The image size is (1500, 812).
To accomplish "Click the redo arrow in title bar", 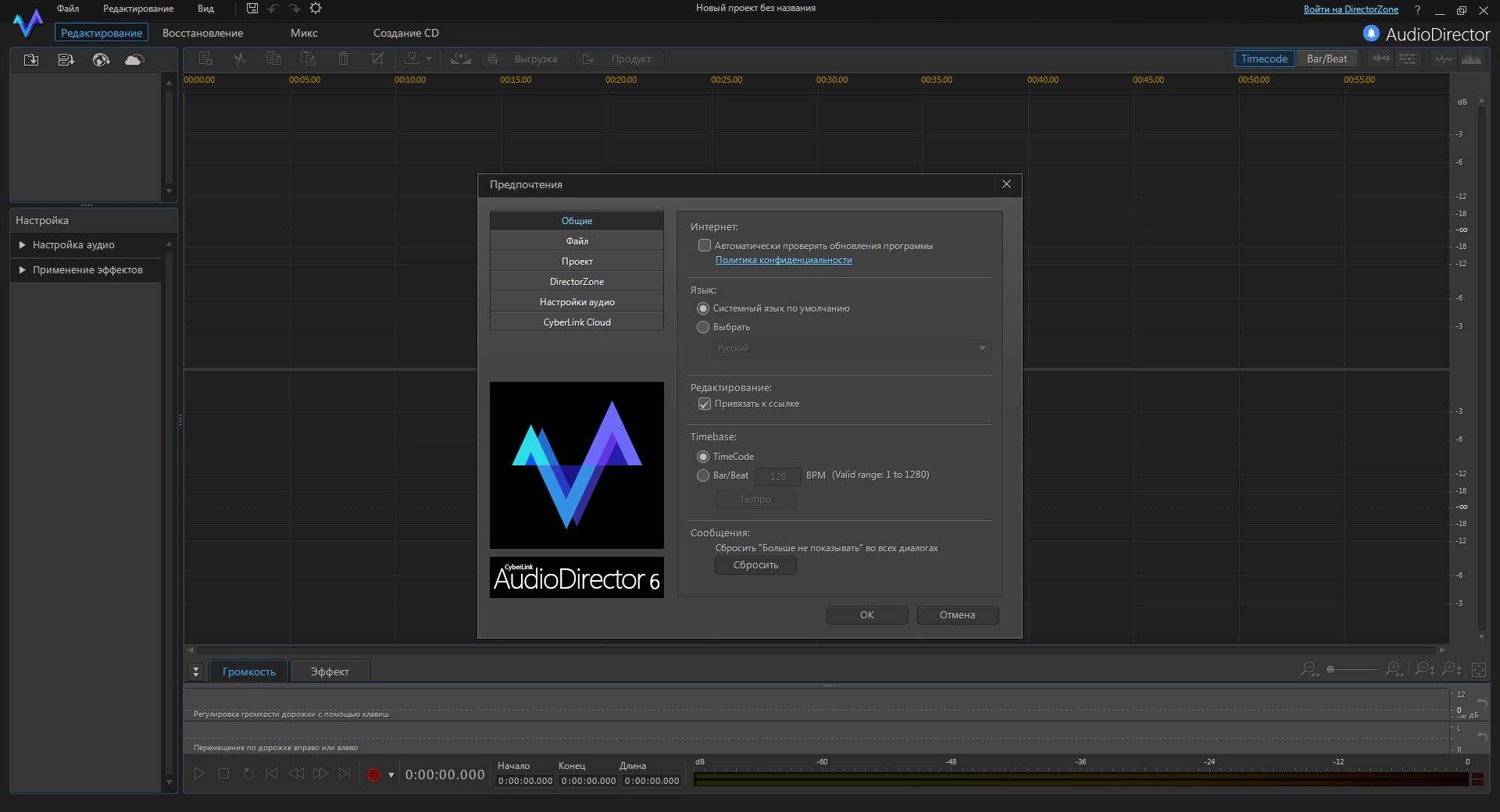I will tap(295, 8).
